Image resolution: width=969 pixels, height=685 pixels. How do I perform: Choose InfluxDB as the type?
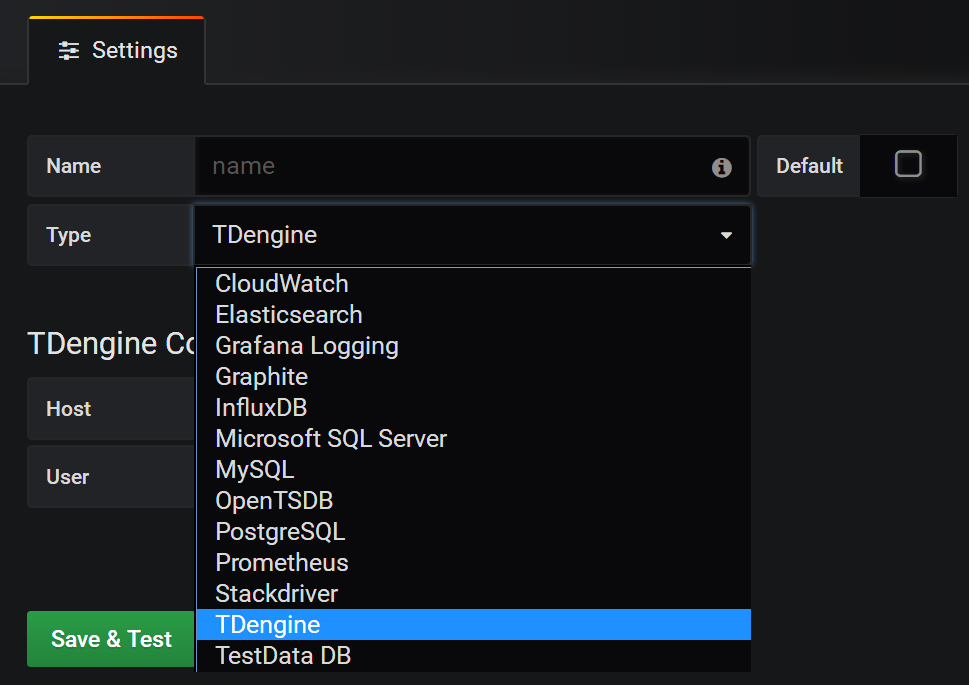261,408
